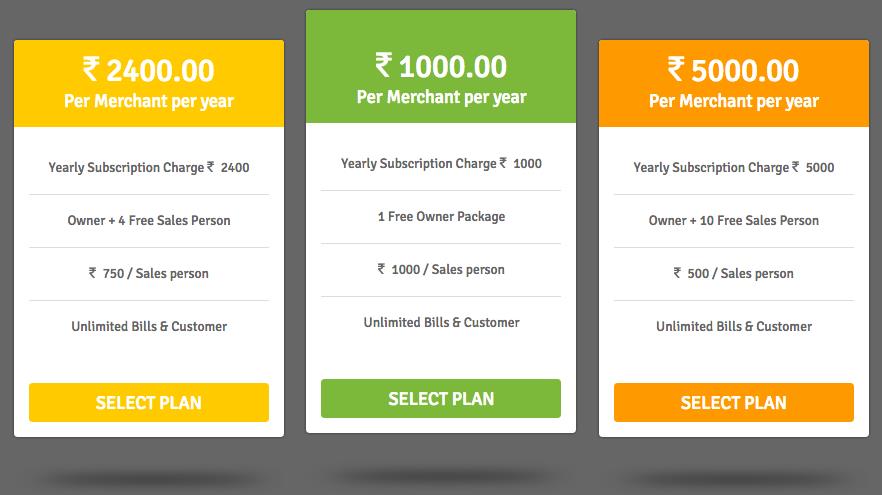Select the yellow 2400 plan button
882x495 pixels.
(x=148, y=402)
